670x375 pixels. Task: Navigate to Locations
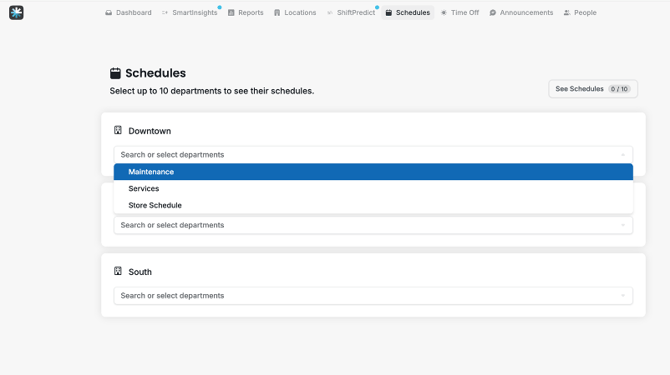point(295,13)
